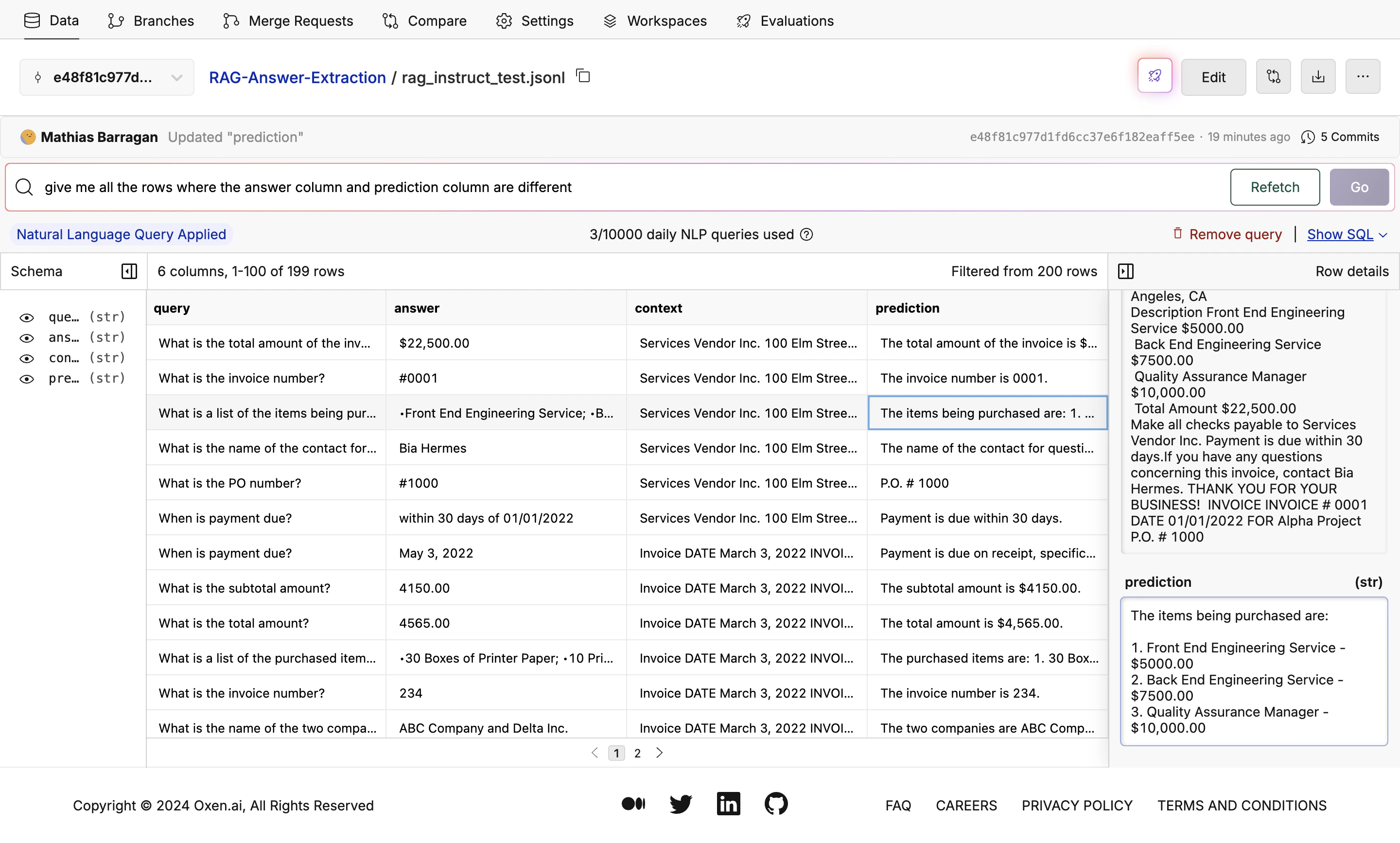Click the download file icon

pos(1318,76)
